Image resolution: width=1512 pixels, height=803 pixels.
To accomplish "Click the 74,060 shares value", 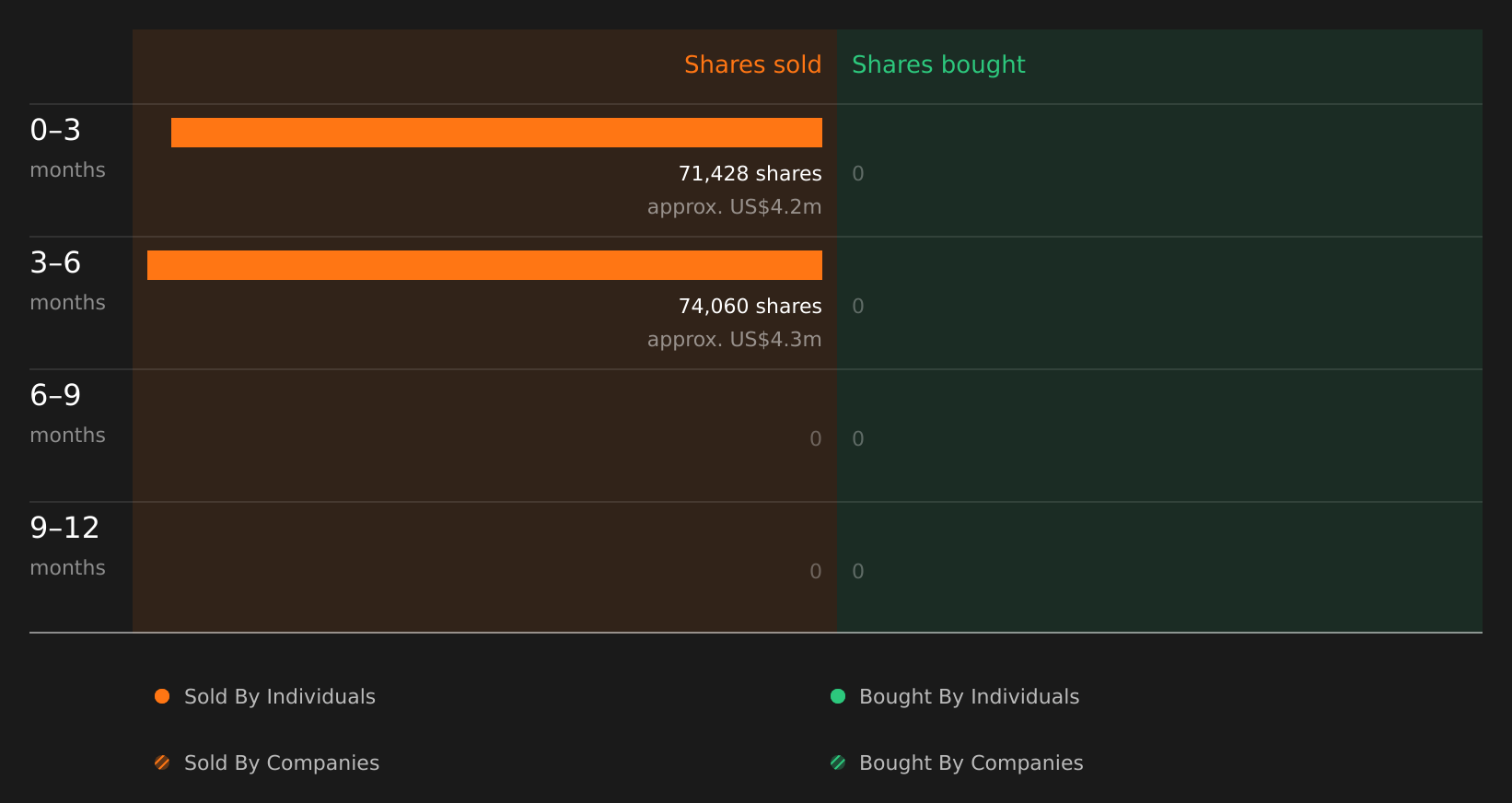I will coord(750,306).
